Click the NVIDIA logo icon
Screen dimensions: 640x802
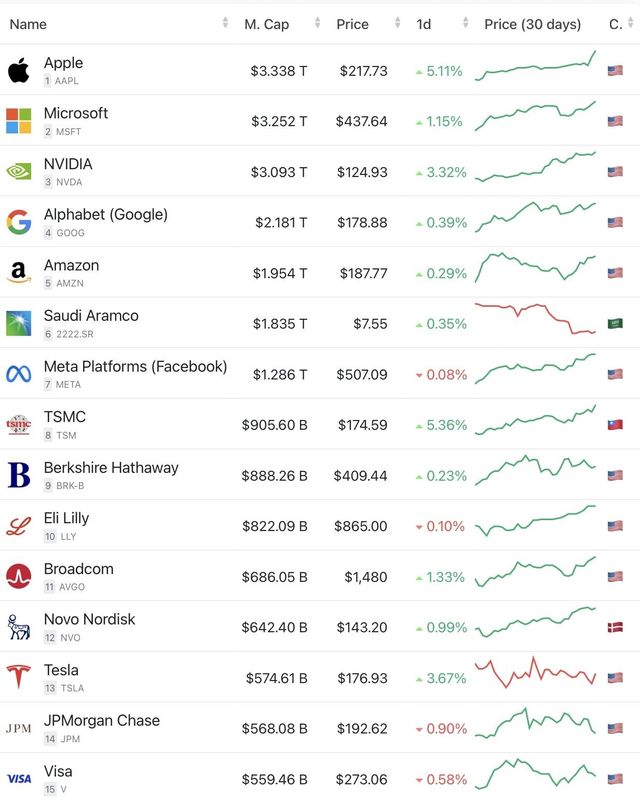pyautogui.click(x=18, y=171)
